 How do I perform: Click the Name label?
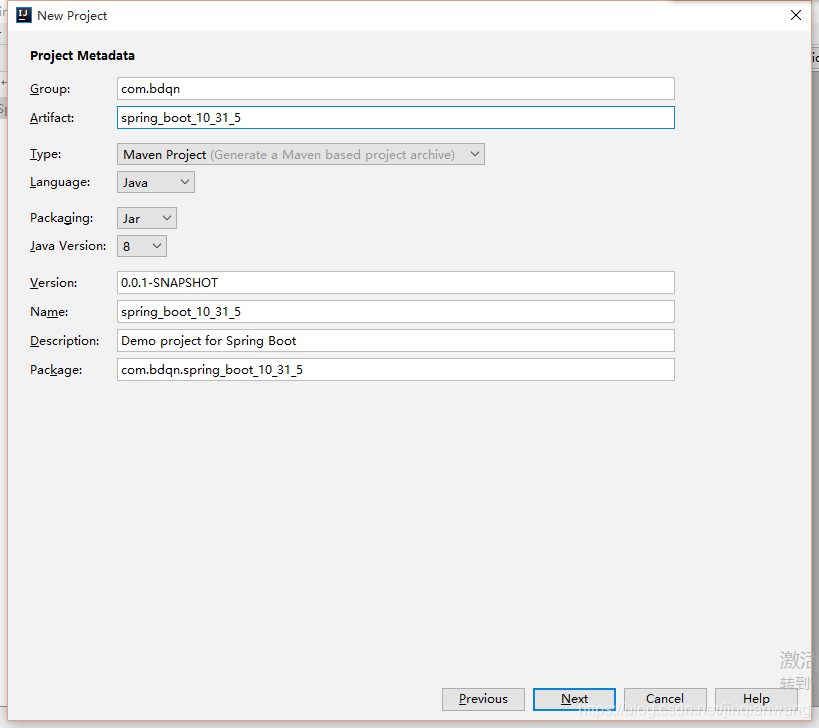pyautogui.click(x=49, y=312)
